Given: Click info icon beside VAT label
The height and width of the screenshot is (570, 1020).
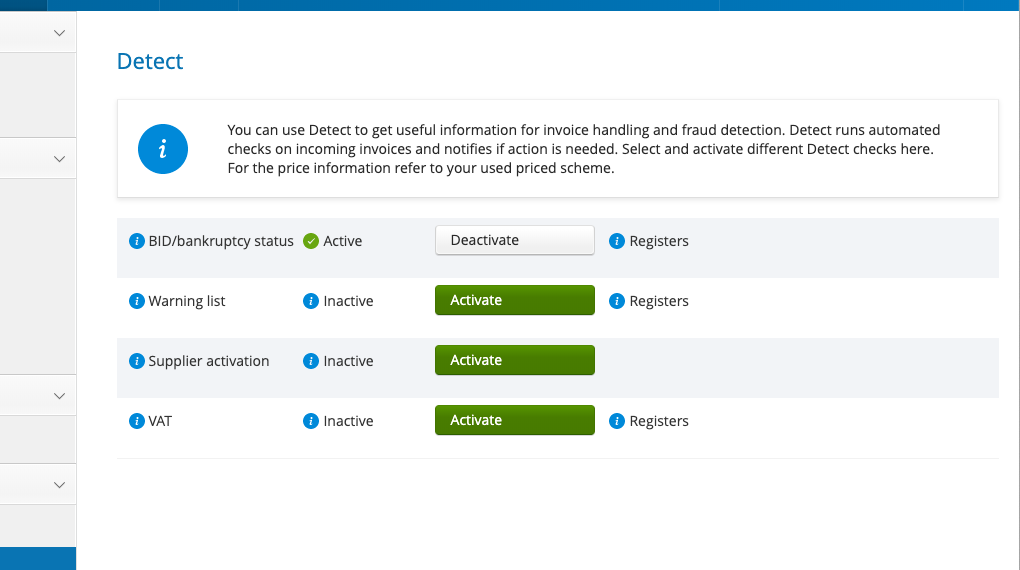Looking at the screenshot, I should [137, 421].
